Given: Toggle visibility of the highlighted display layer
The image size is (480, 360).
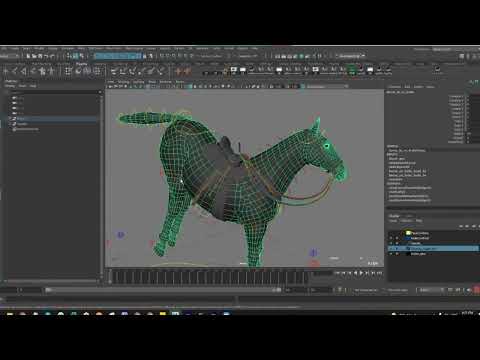Looking at the screenshot, I should pyautogui.click(x=391, y=249).
